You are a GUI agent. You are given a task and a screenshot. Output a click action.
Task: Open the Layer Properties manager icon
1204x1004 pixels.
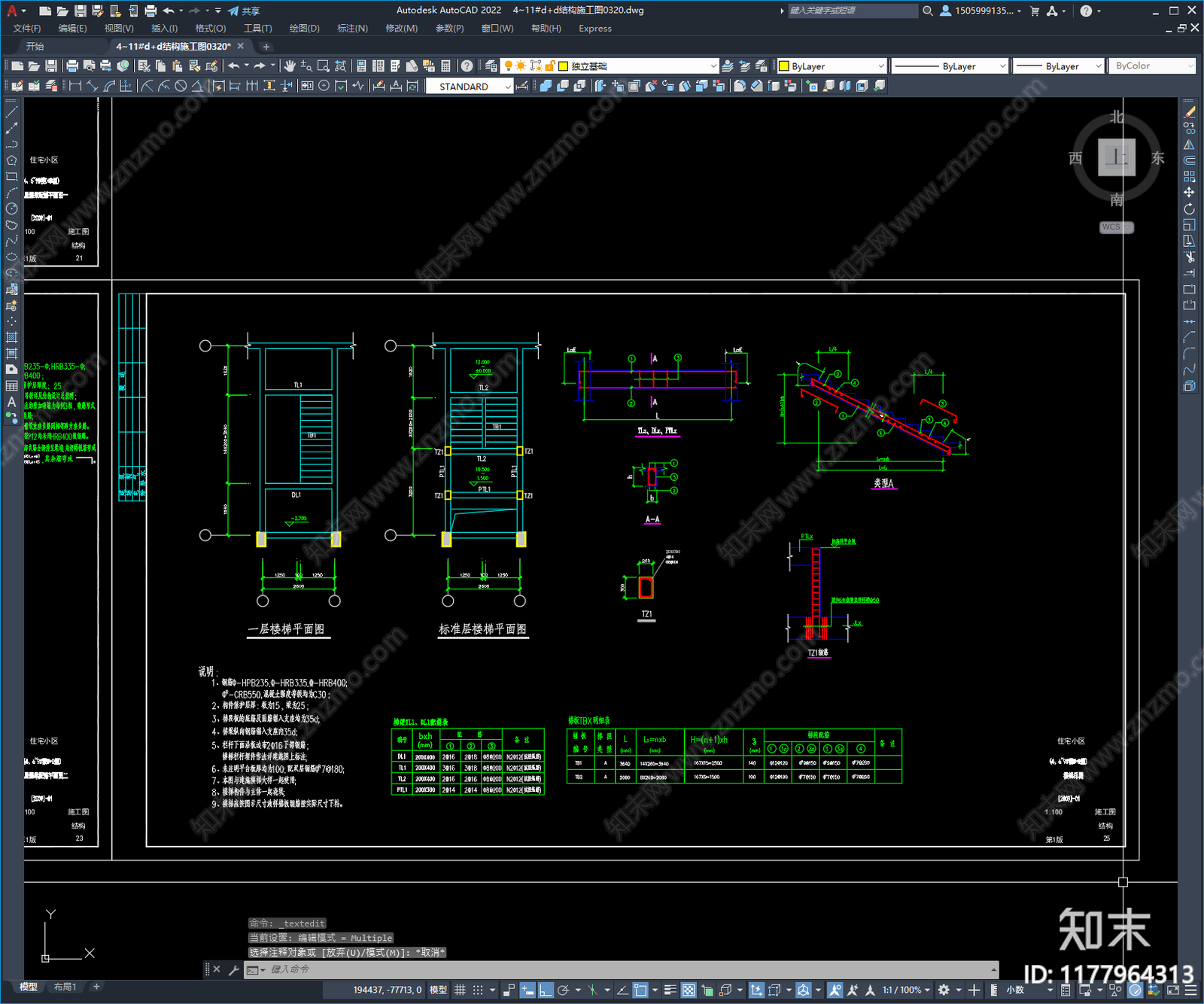tap(491, 66)
